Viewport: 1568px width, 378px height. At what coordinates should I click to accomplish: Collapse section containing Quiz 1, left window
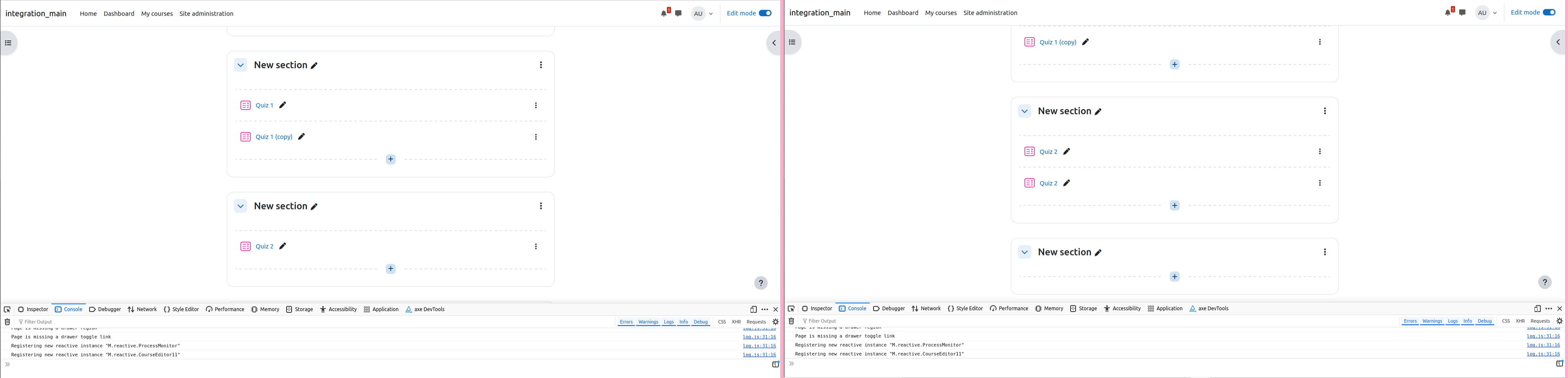(x=241, y=65)
